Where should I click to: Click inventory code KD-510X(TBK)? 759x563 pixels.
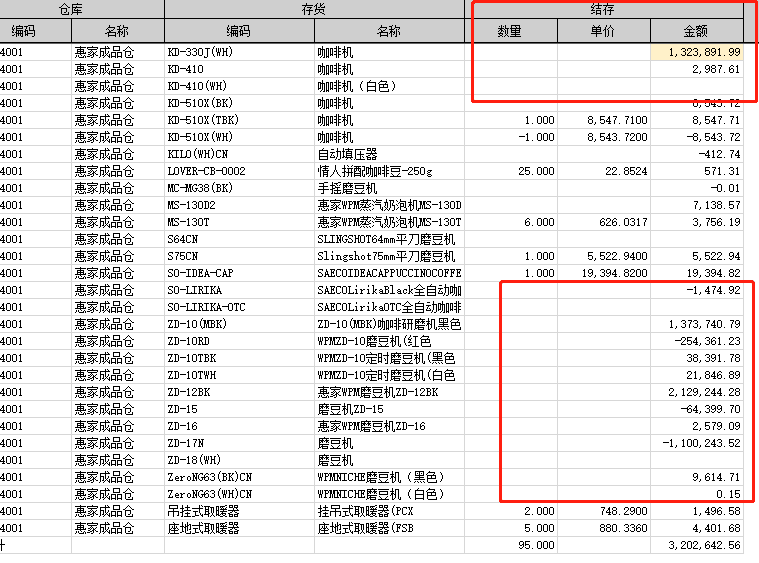click(x=239, y=120)
